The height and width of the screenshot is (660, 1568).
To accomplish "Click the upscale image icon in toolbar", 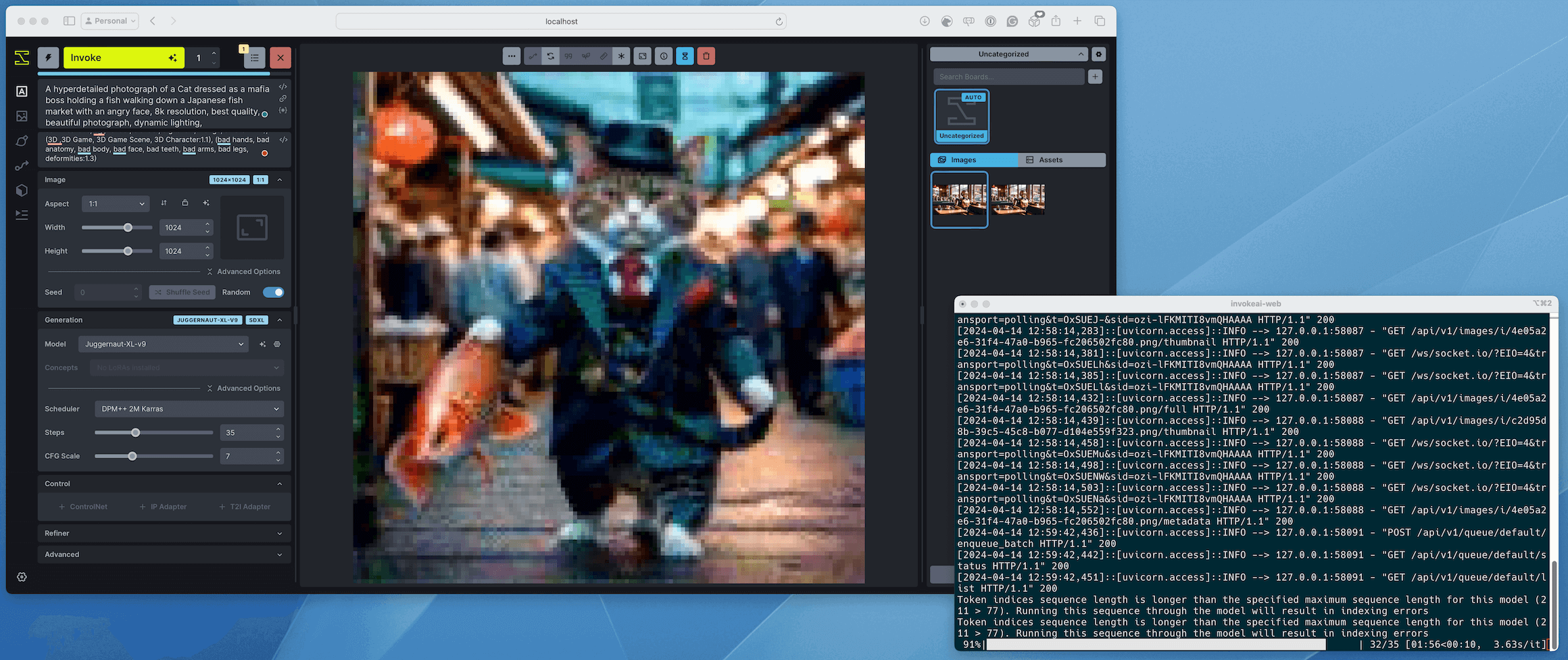I will click(x=643, y=56).
